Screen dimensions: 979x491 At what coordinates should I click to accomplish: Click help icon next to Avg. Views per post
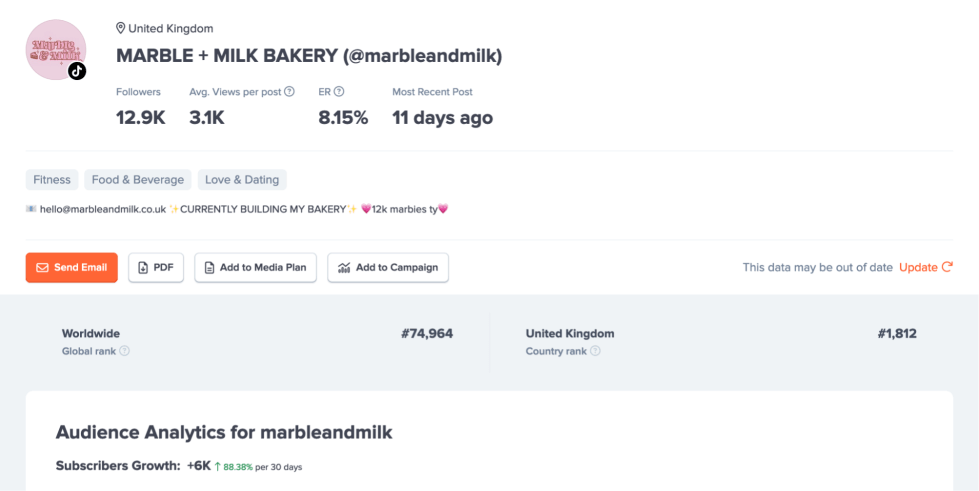(x=289, y=91)
